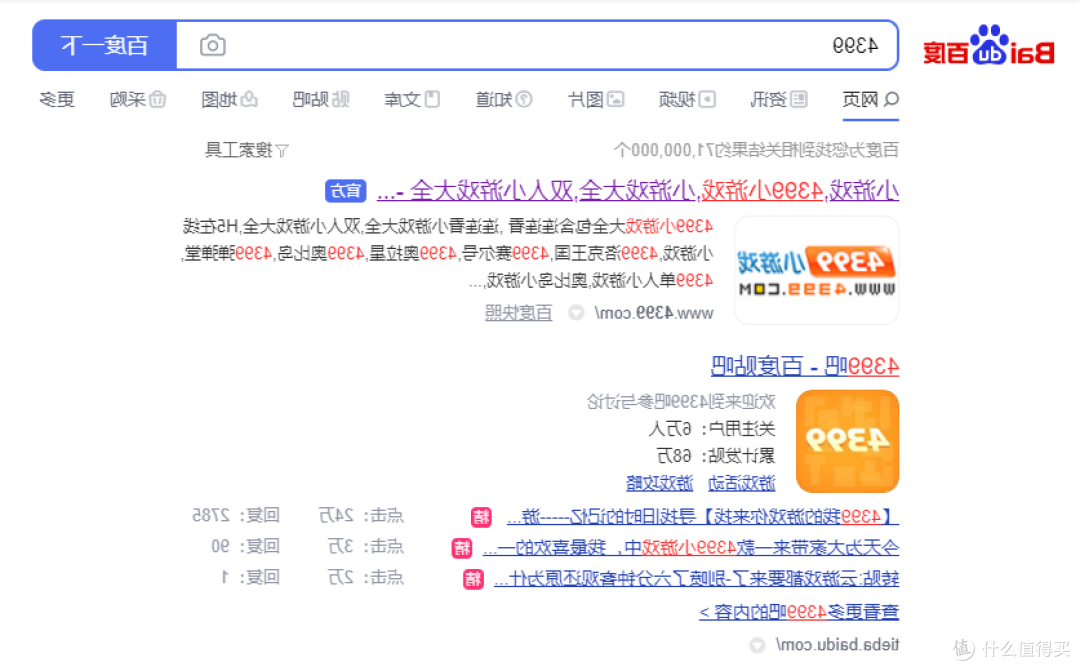Open post 转贴:云游戏都要来了

click(696, 579)
